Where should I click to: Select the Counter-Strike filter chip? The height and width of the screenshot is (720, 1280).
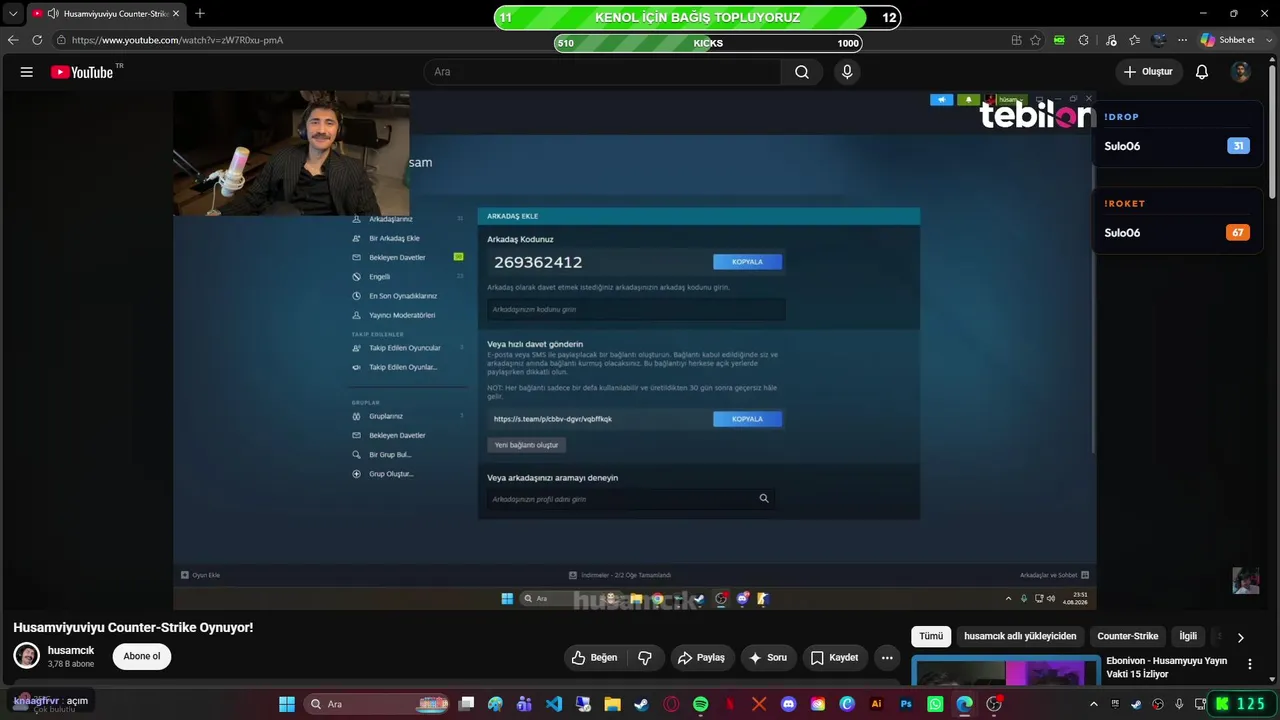[1128, 636]
